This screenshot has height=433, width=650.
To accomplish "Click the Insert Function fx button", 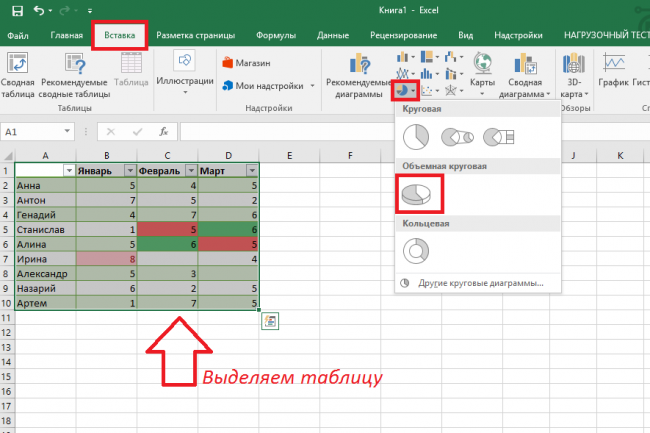I will [x=164, y=132].
